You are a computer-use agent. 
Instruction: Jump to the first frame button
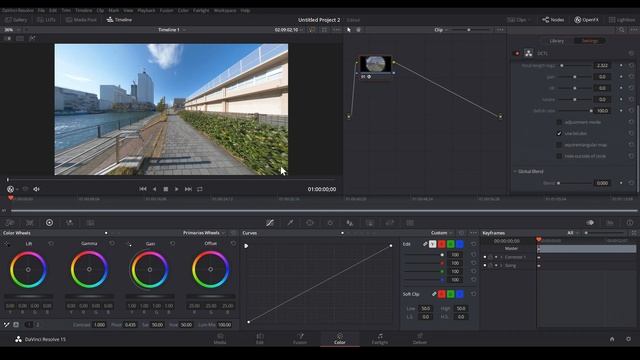coord(142,189)
